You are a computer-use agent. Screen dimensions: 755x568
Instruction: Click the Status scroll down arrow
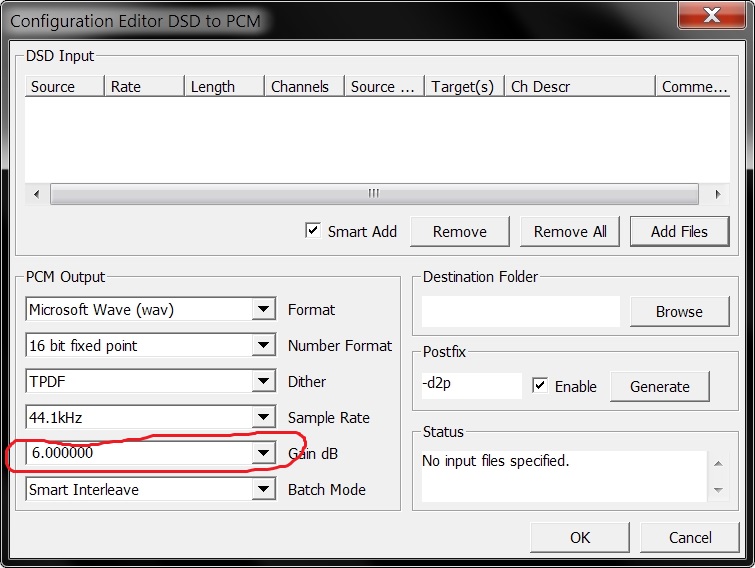tap(718, 490)
